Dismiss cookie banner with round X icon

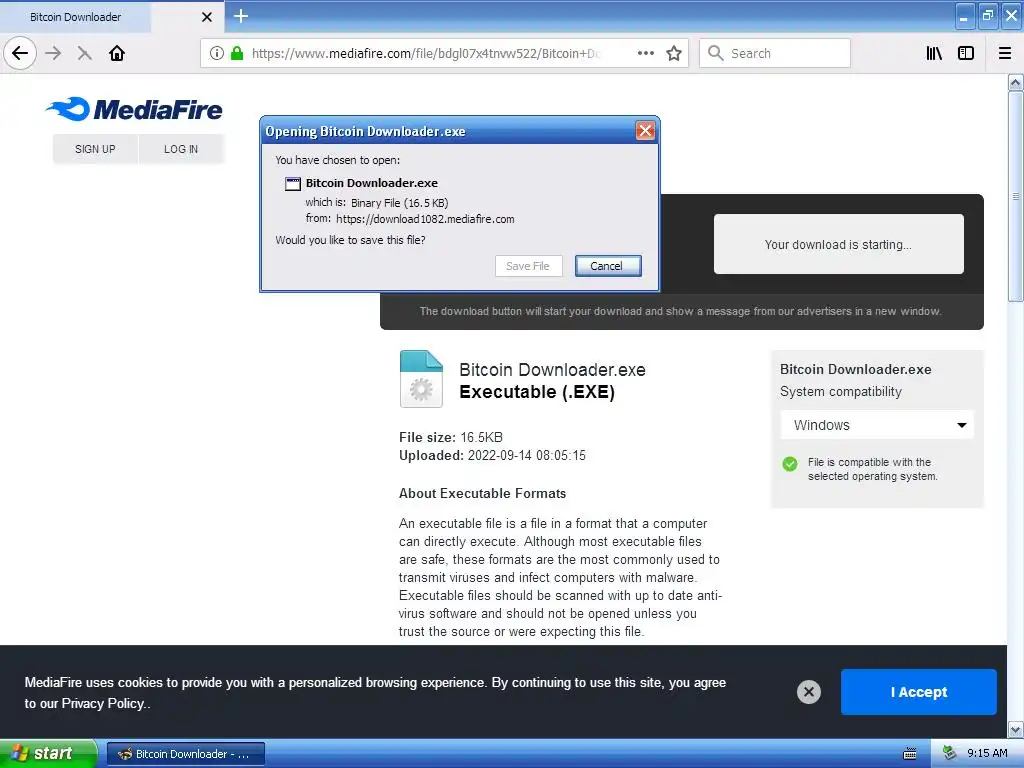[808, 692]
